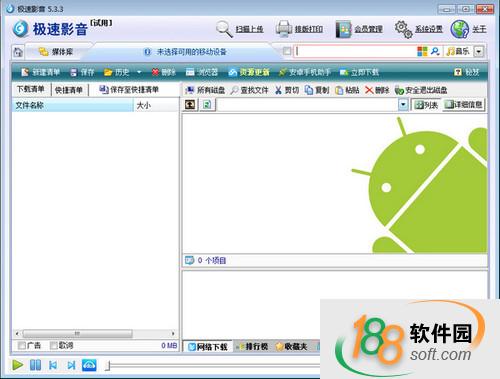500x379 pixels.
Task: Expand the music category dropdown
Action: pyautogui.click(x=479, y=51)
